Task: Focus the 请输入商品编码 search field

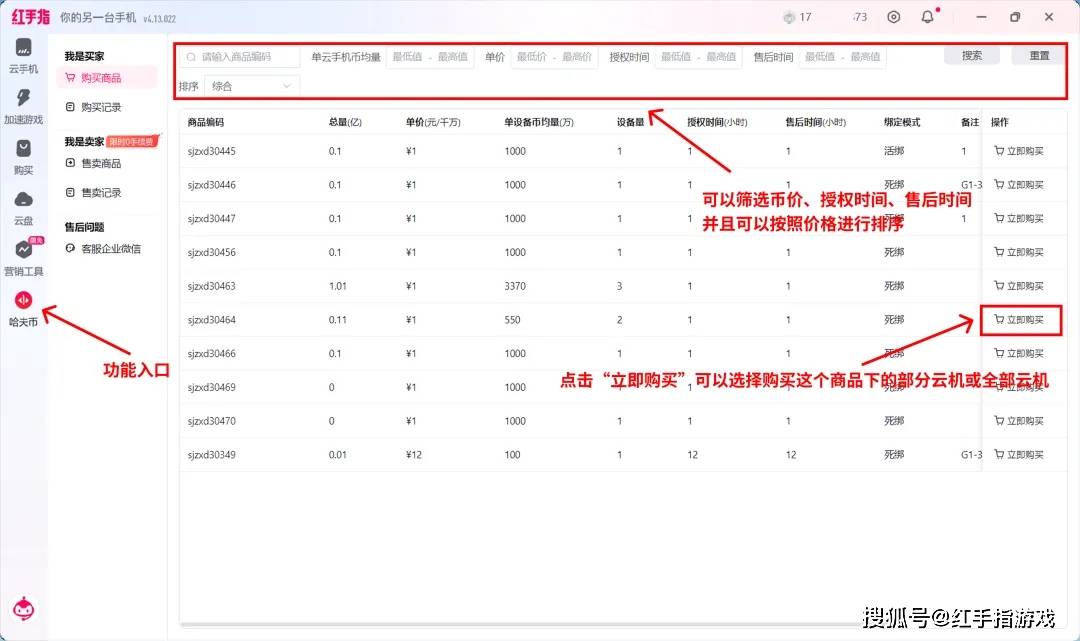Action: (x=240, y=56)
